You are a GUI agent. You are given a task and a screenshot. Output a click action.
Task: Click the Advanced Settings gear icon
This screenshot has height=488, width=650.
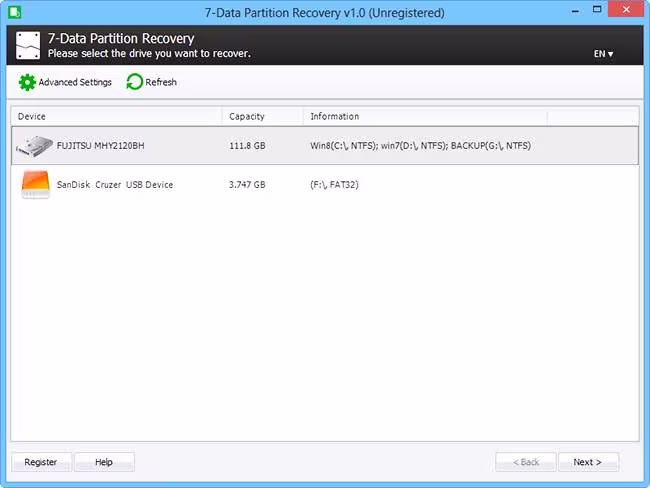tap(27, 82)
